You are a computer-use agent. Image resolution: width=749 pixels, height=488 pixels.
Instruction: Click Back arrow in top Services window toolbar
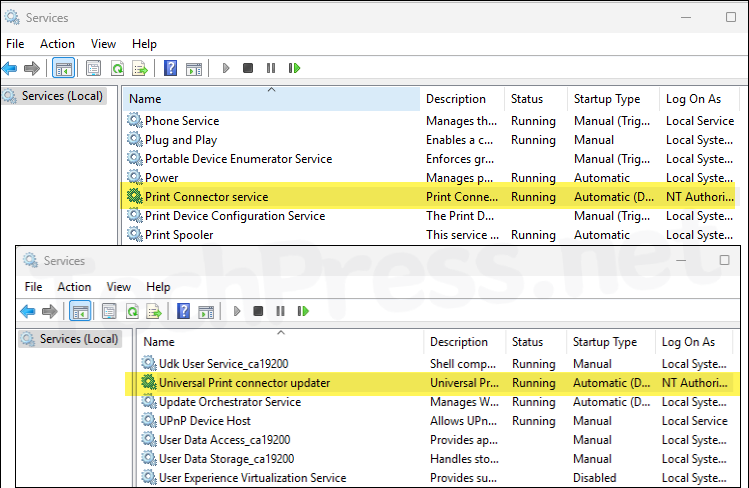(10, 68)
